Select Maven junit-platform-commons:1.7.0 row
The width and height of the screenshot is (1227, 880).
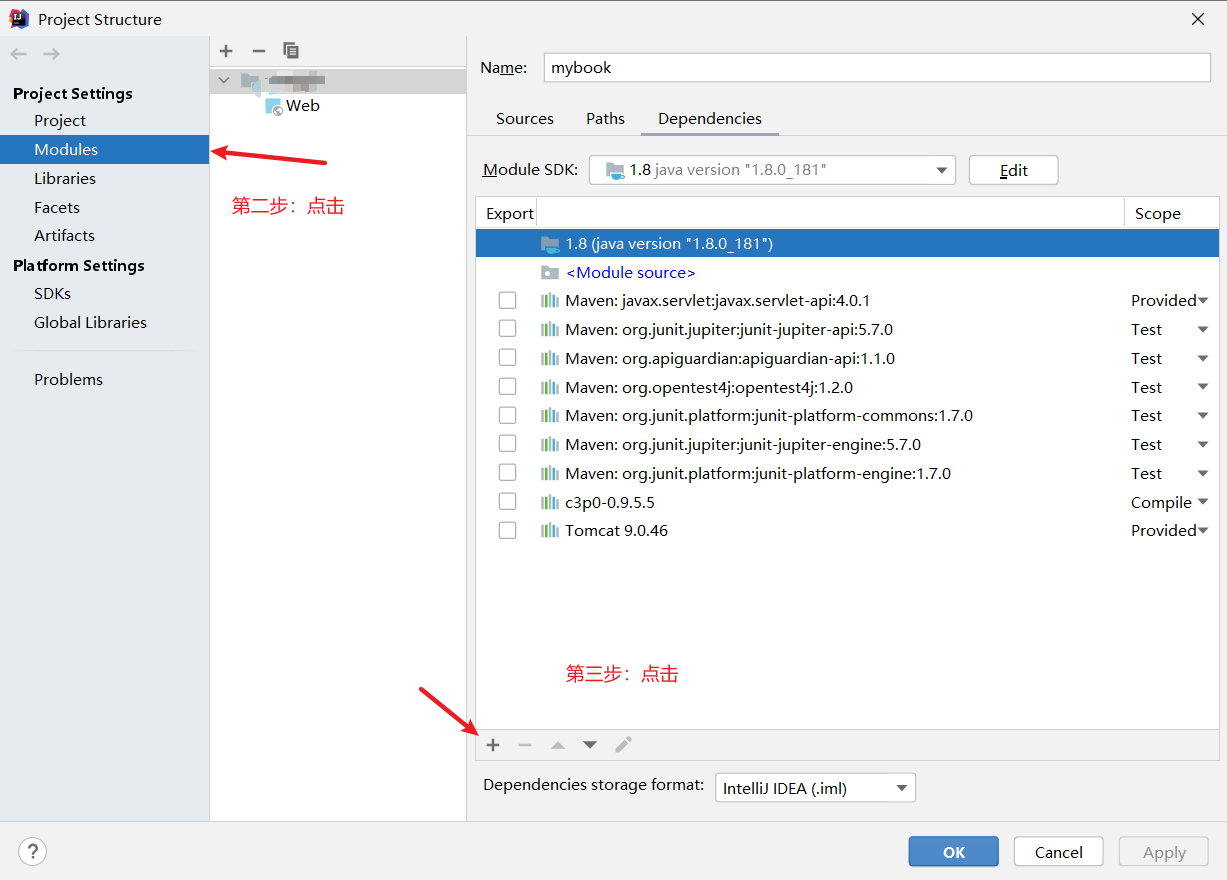coord(847,415)
